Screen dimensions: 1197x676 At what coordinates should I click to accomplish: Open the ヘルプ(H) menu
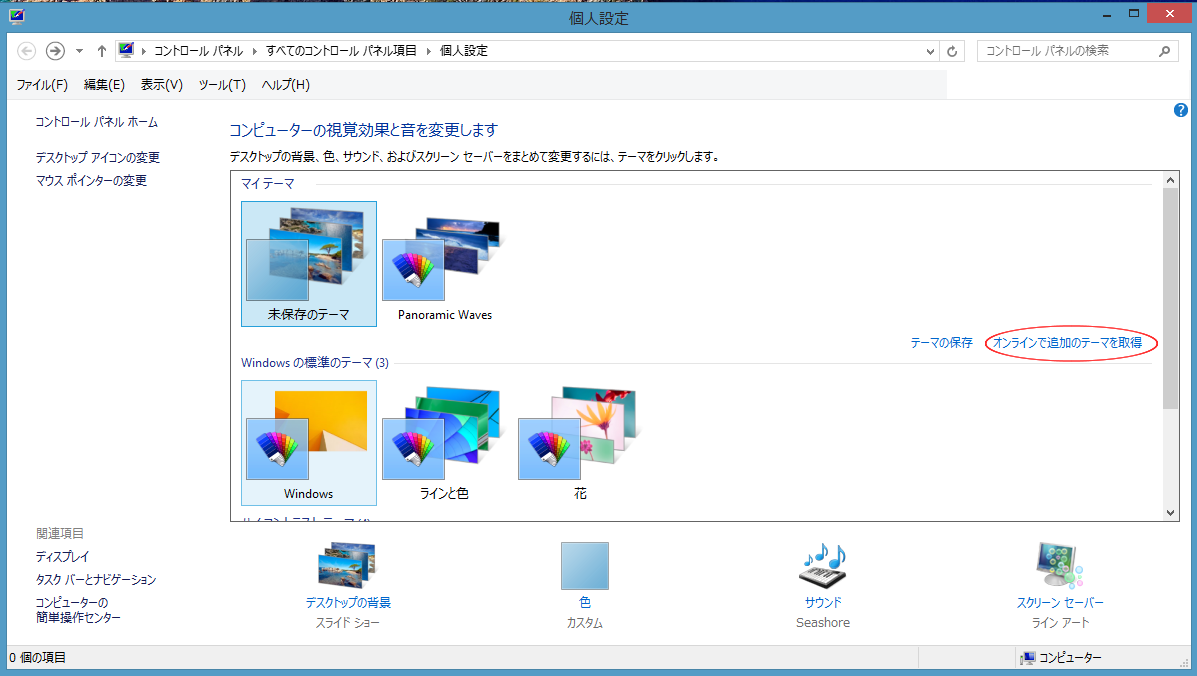pyautogui.click(x=286, y=85)
